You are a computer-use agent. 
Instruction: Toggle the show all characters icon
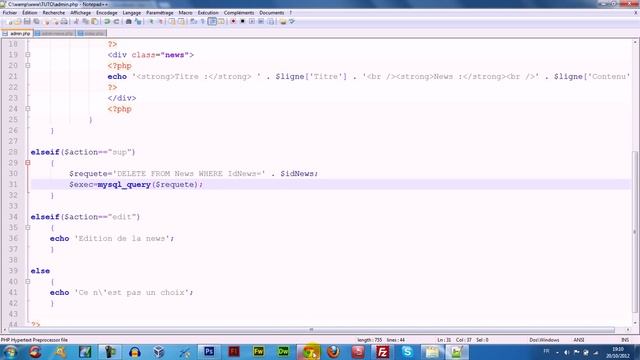tap(202, 21)
